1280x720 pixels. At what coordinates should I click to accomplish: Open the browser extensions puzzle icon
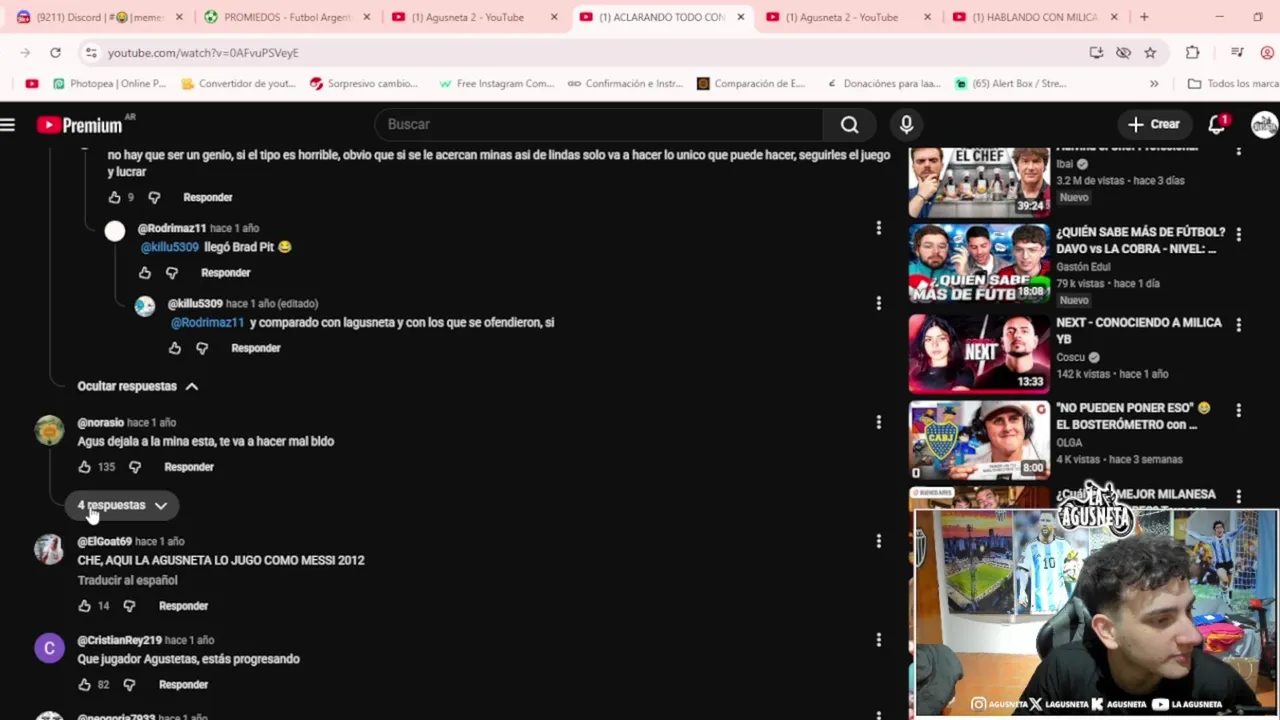click(x=1192, y=52)
